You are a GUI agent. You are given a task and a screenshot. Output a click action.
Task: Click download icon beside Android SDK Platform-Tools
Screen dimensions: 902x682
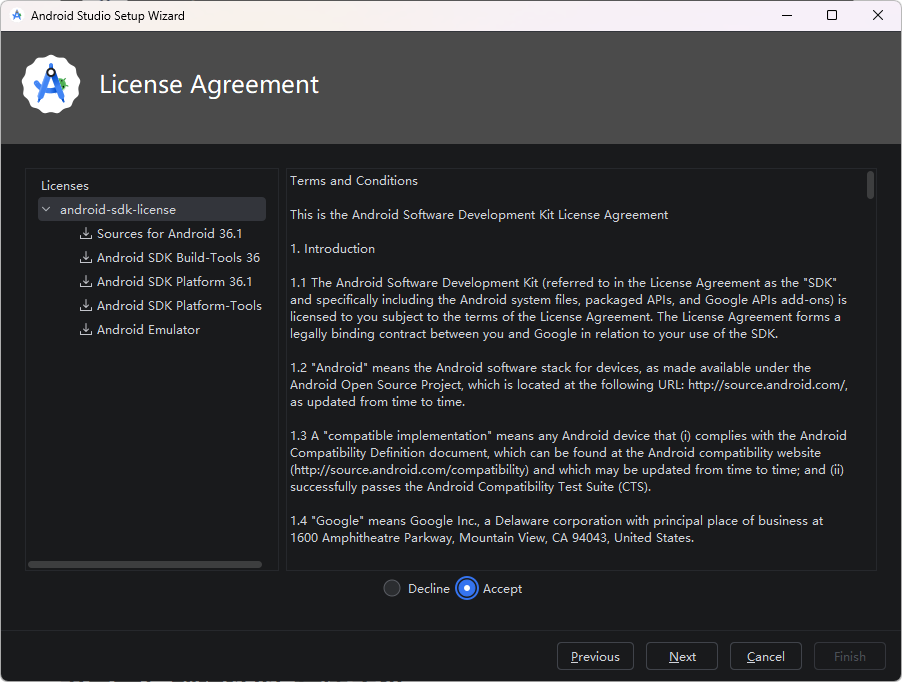[86, 305]
